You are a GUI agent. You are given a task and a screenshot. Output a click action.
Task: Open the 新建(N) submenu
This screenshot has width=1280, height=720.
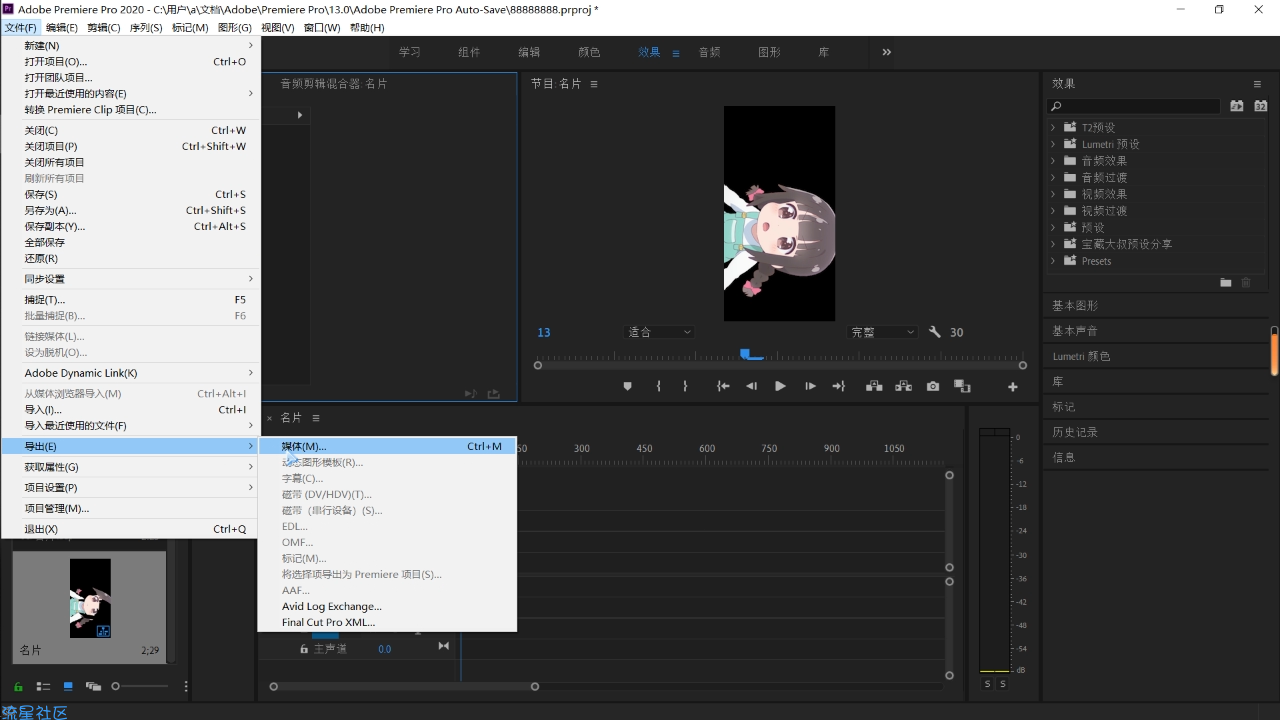click(x=130, y=45)
